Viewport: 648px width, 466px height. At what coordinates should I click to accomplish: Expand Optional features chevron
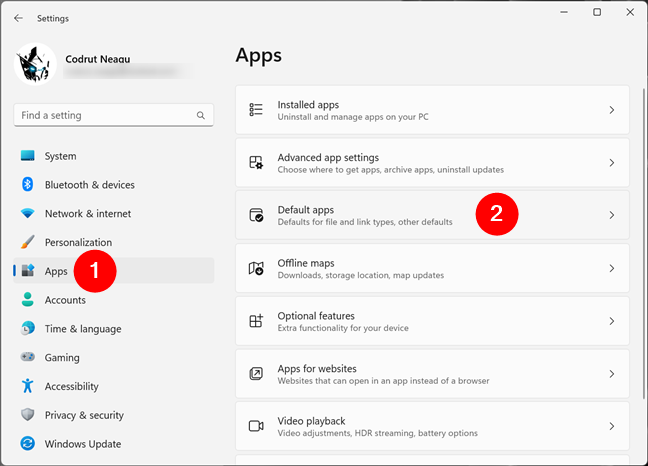tap(612, 321)
